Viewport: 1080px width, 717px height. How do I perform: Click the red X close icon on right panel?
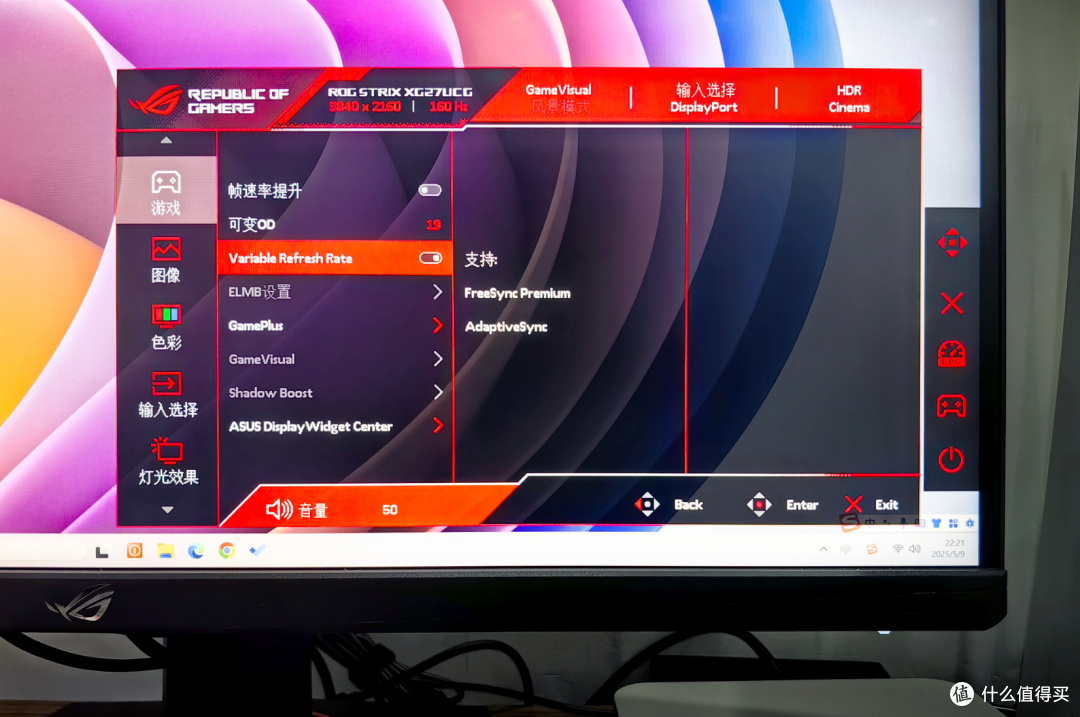(x=952, y=302)
